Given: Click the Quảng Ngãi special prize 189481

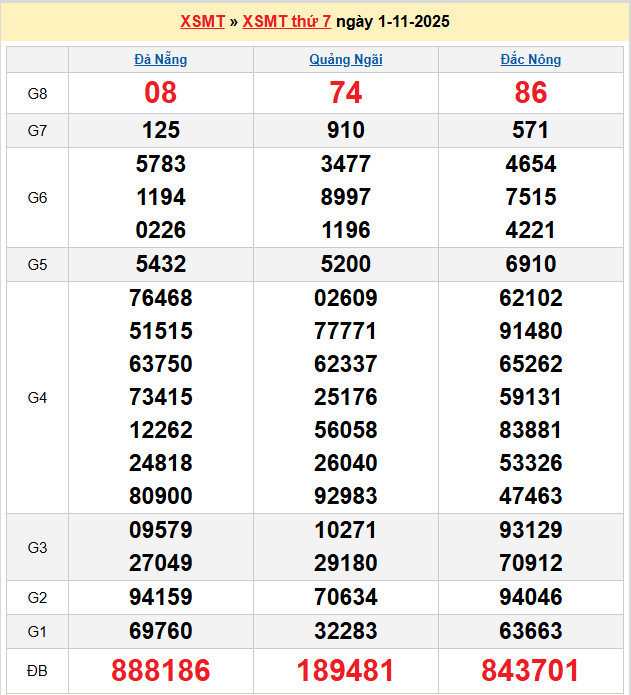Looking at the screenshot, I should point(346,670).
